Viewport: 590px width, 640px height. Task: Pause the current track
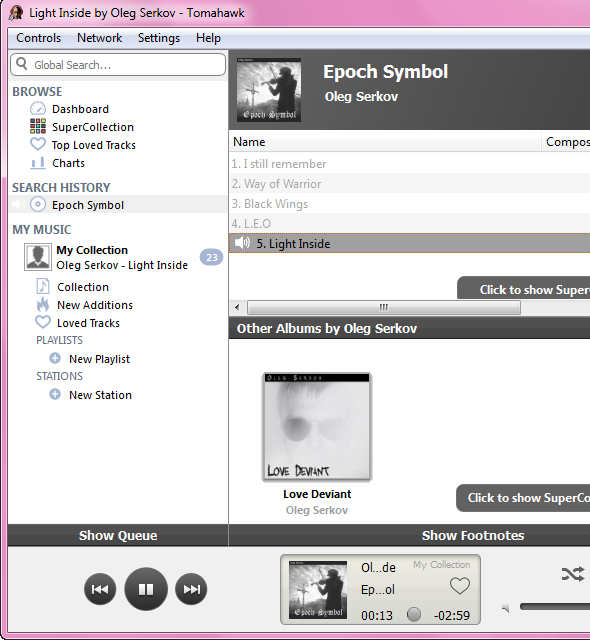146,589
